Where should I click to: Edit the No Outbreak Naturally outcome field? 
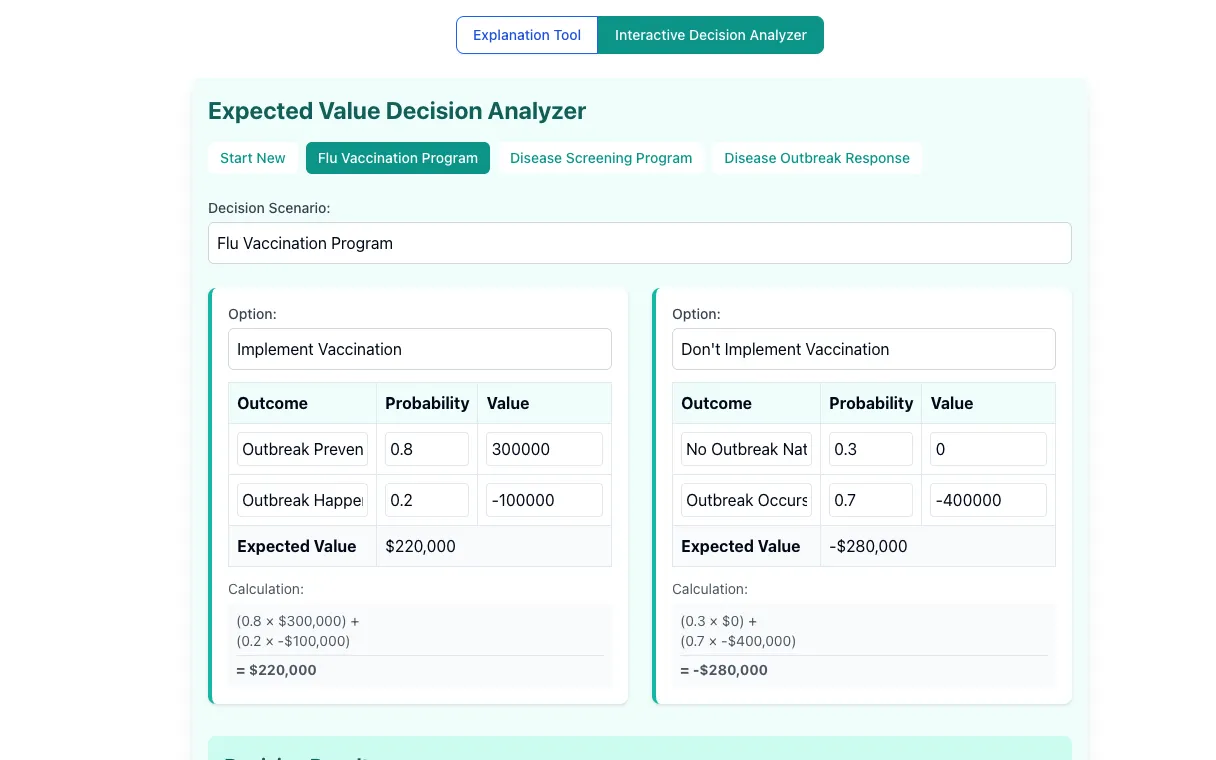(747, 449)
